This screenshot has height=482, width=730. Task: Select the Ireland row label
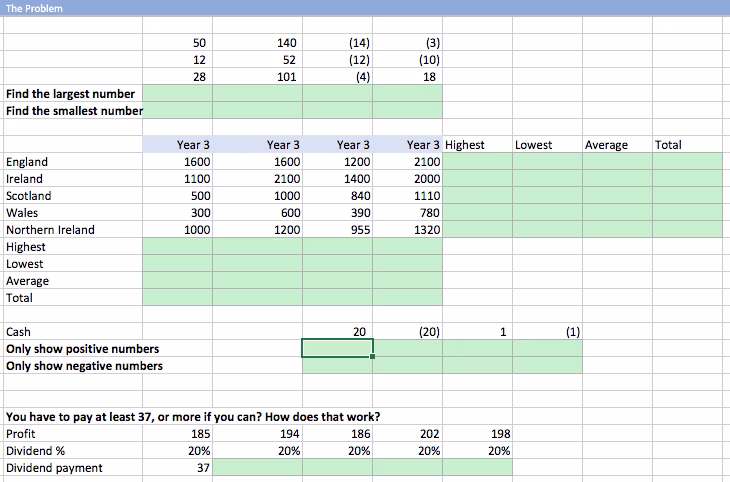click(x=73, y=179)
